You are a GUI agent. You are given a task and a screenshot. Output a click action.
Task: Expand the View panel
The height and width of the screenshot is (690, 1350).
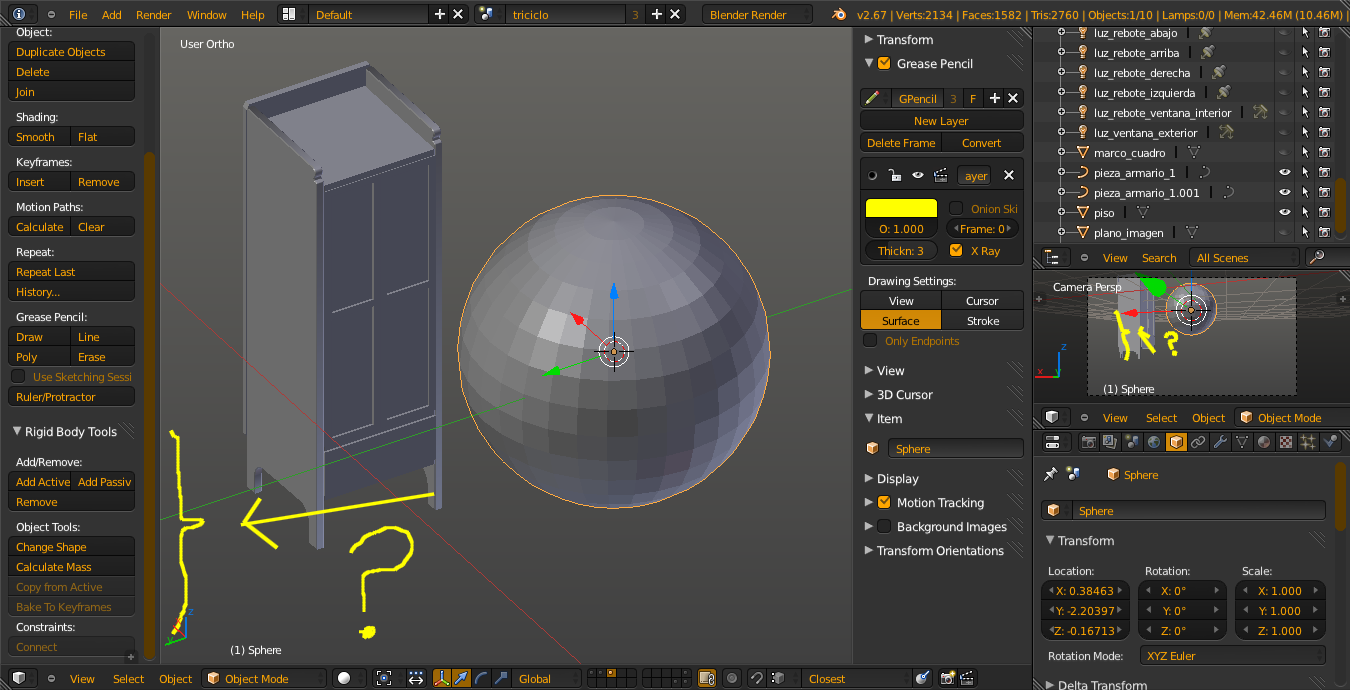coord(868,370)
